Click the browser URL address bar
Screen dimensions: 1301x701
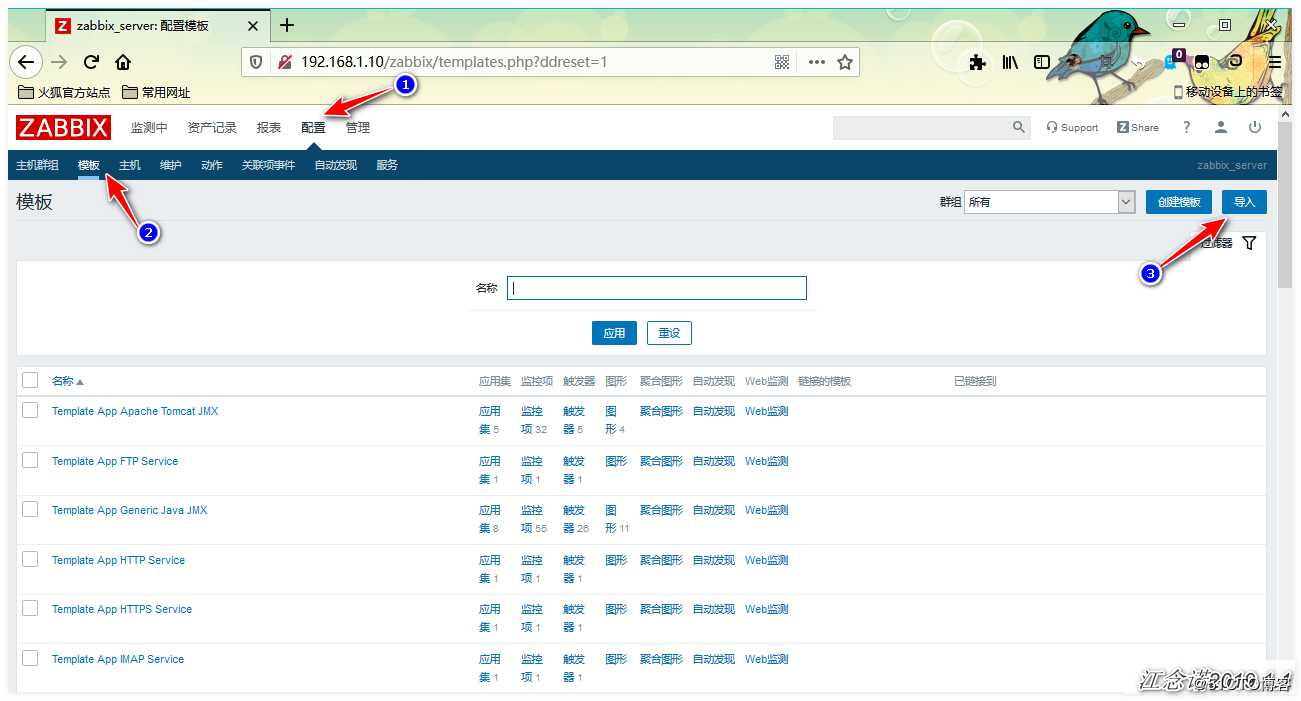click(x=550, y=62)
